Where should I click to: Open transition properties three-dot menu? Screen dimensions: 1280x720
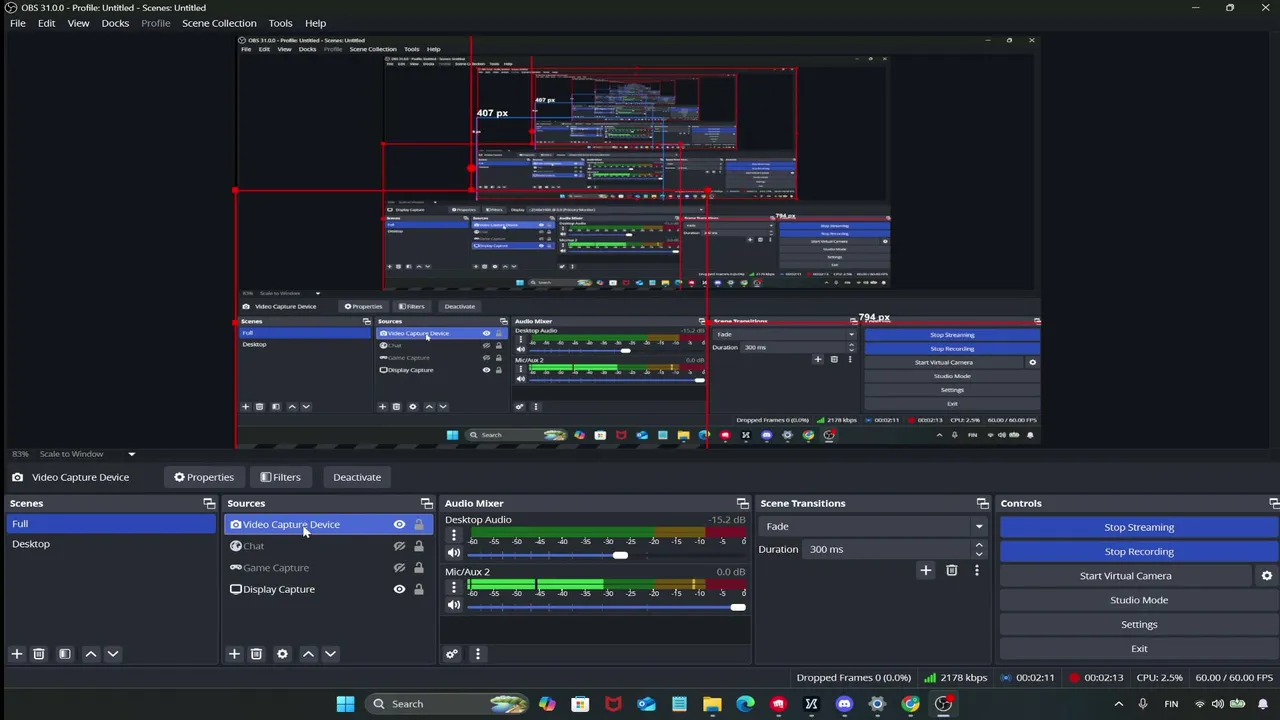coord(977,571)
